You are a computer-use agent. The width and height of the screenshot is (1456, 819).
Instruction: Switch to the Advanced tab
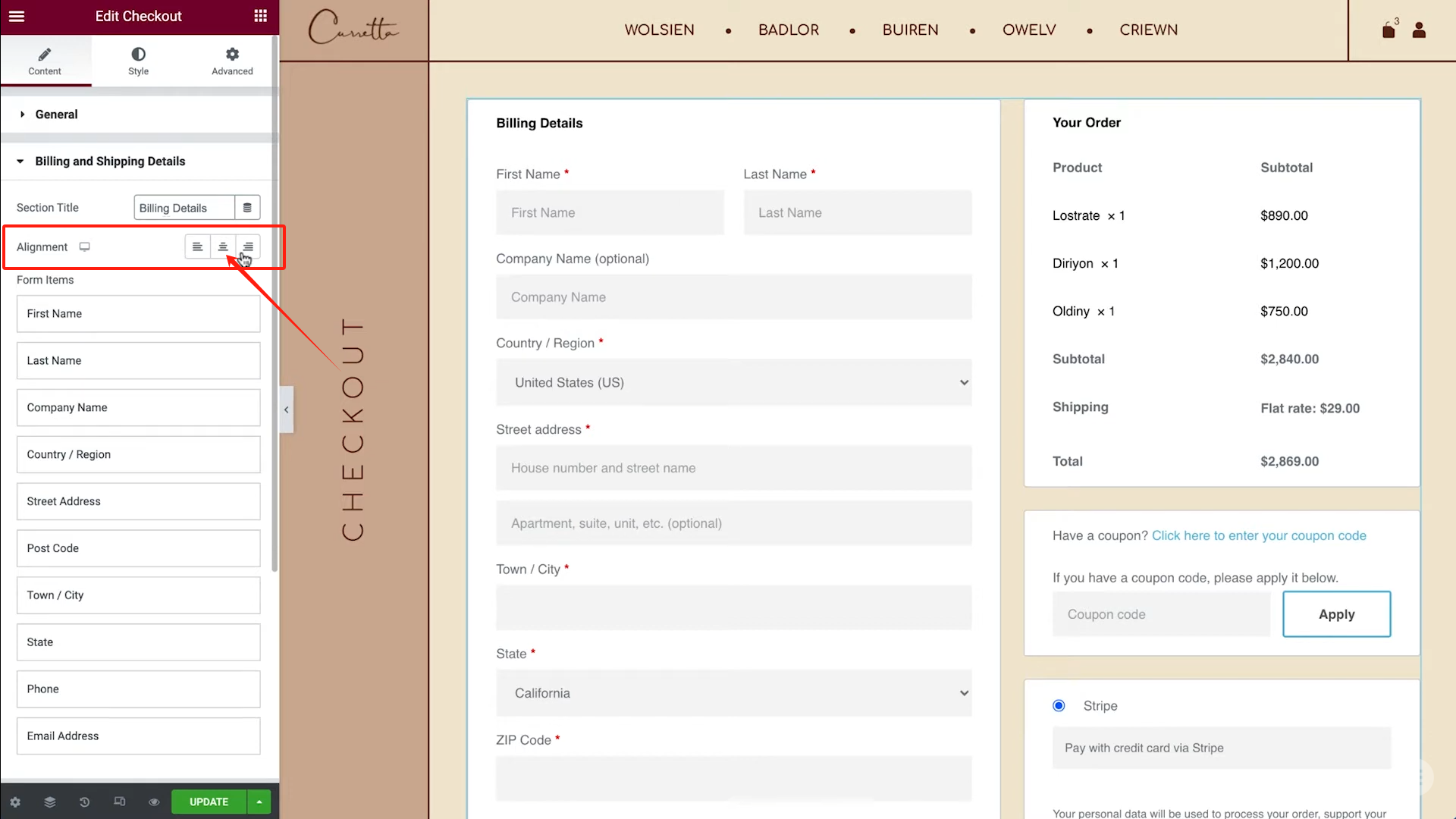click(232, 61)
